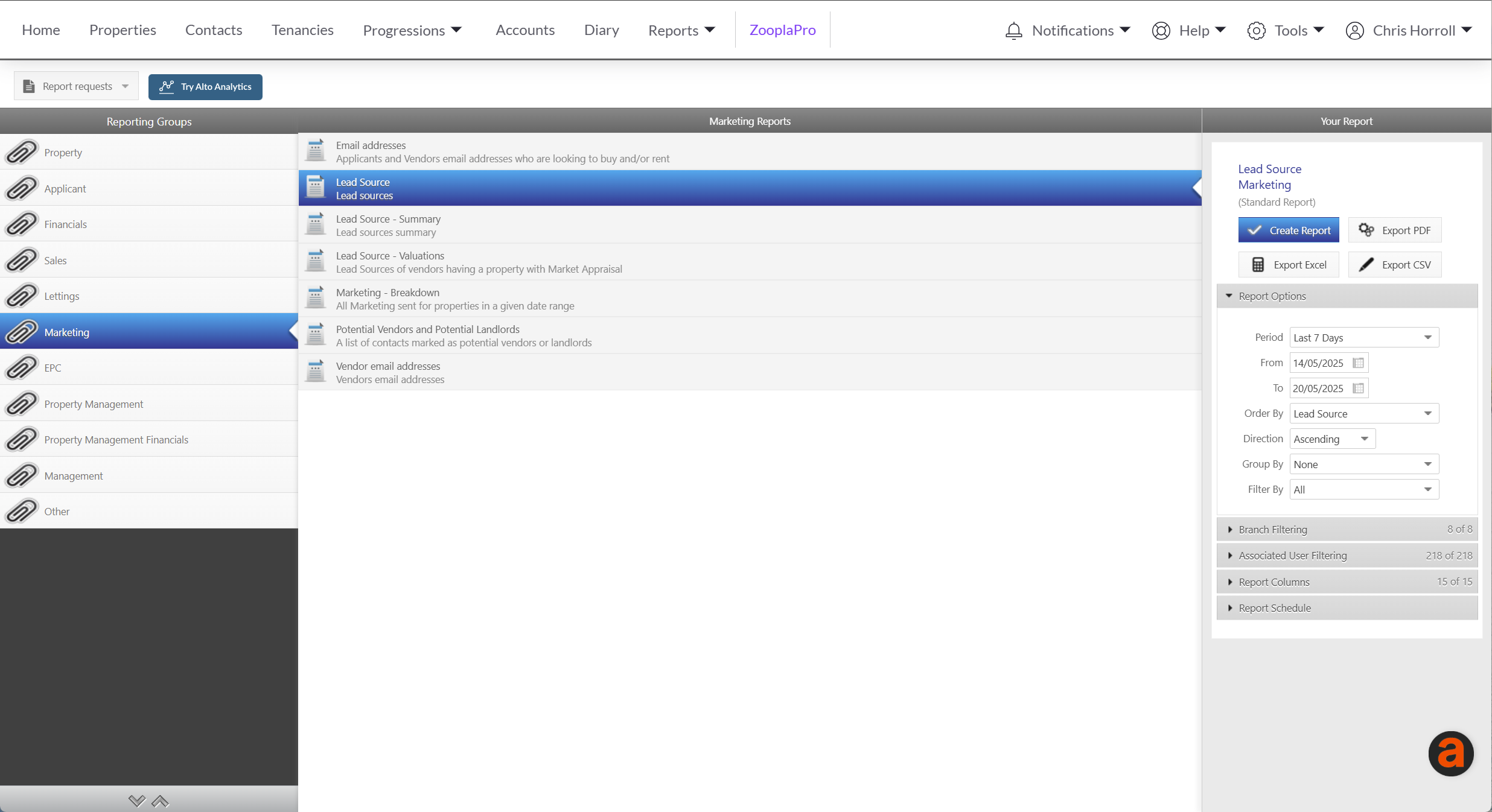The height and width of the screenshot is (812, 1492).
Task: Select the Property Management reporting group
Action: point(149,404)
